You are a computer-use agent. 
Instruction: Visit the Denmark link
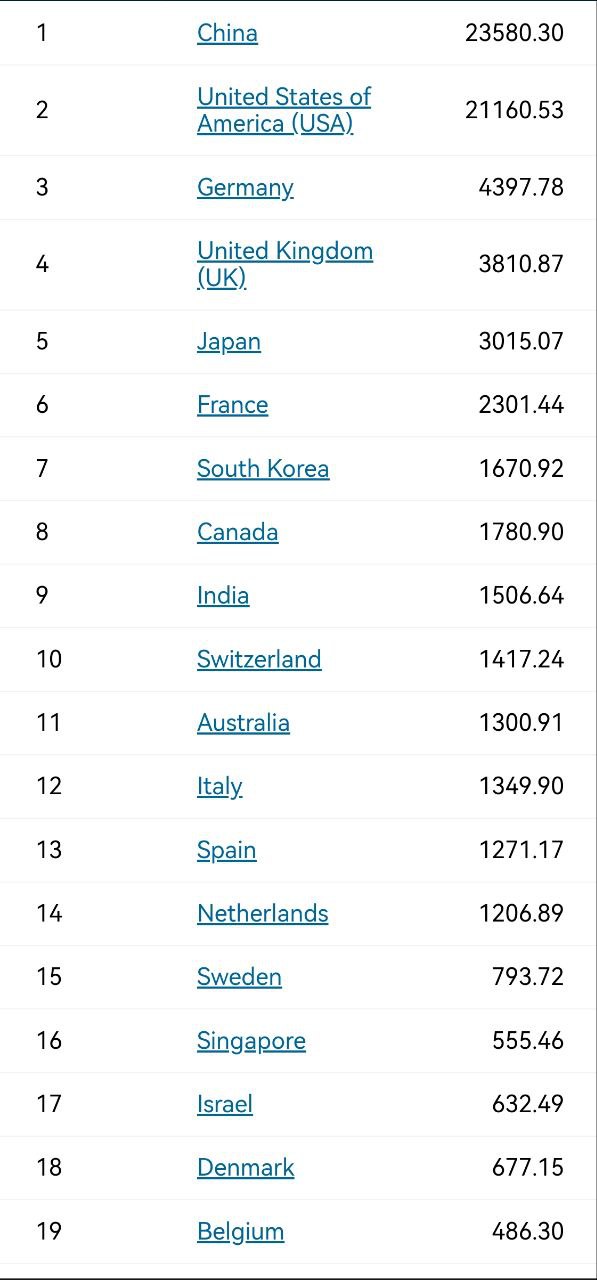click(x=245, y=1168)
